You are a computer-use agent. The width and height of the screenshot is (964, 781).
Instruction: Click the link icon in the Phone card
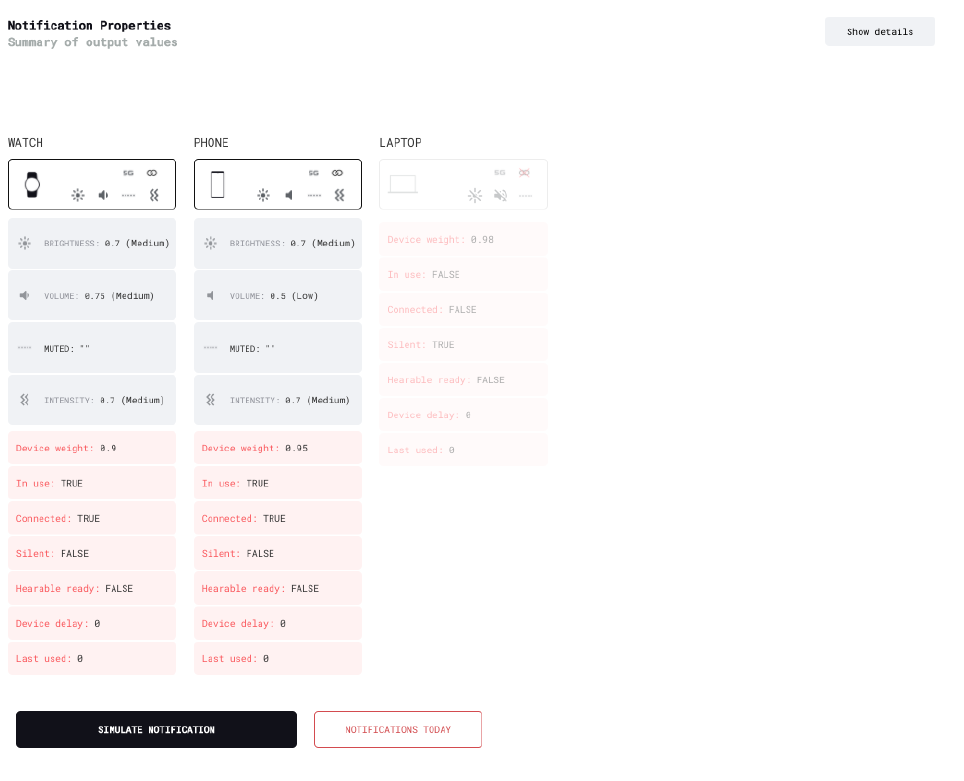338,173
